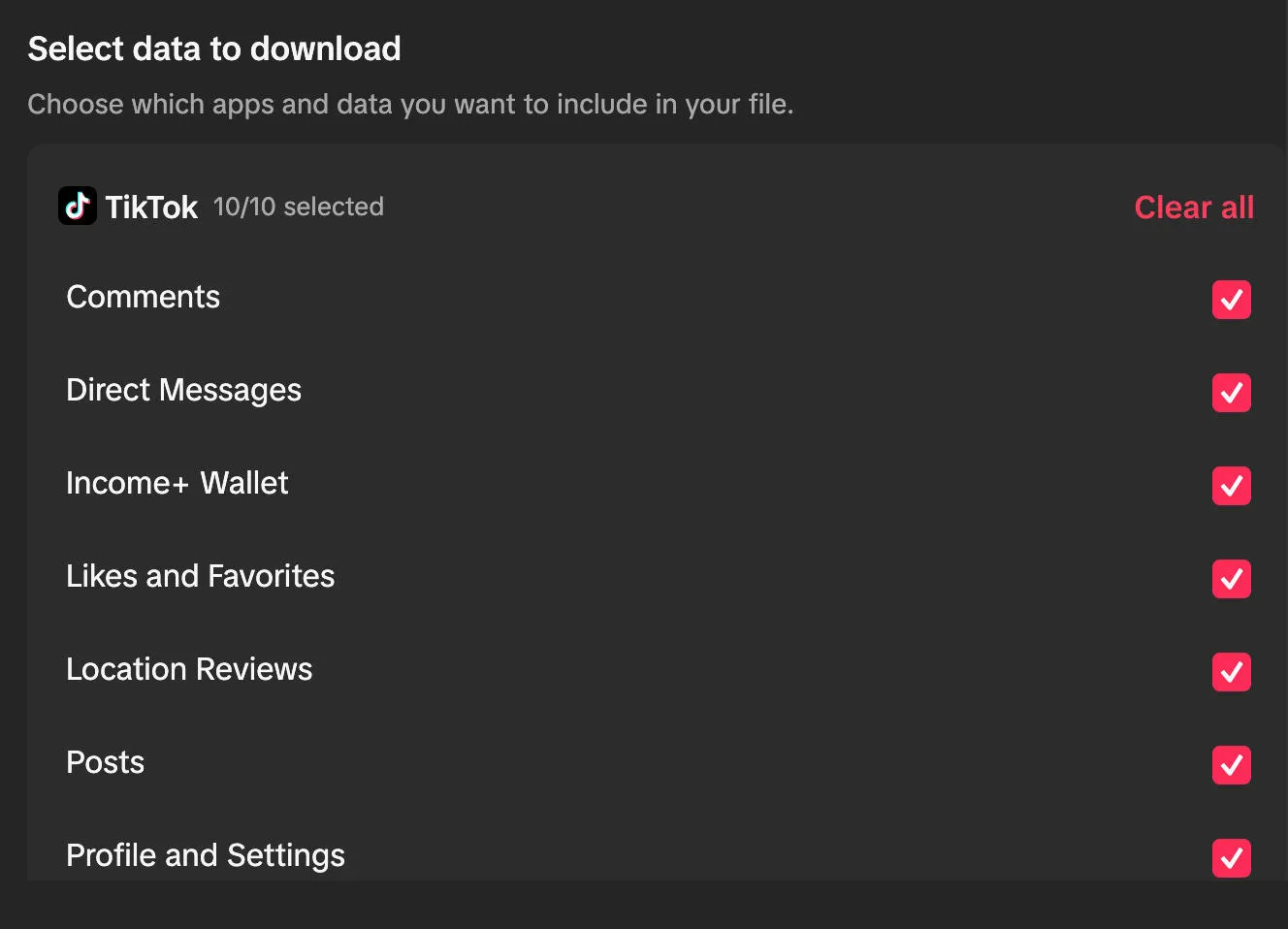Click the TikTok logo icon
1288x929 pixels.
pyautogui.click(x=78, y=206)
